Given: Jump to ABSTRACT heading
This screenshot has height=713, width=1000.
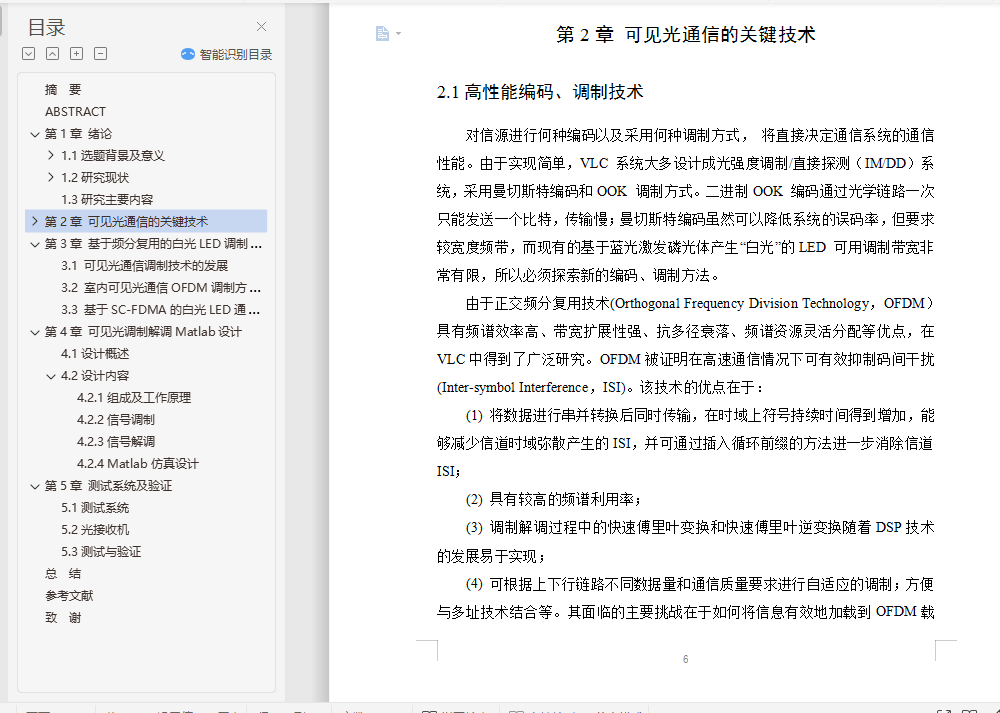Looking at the screenshot, I should 75,112.
